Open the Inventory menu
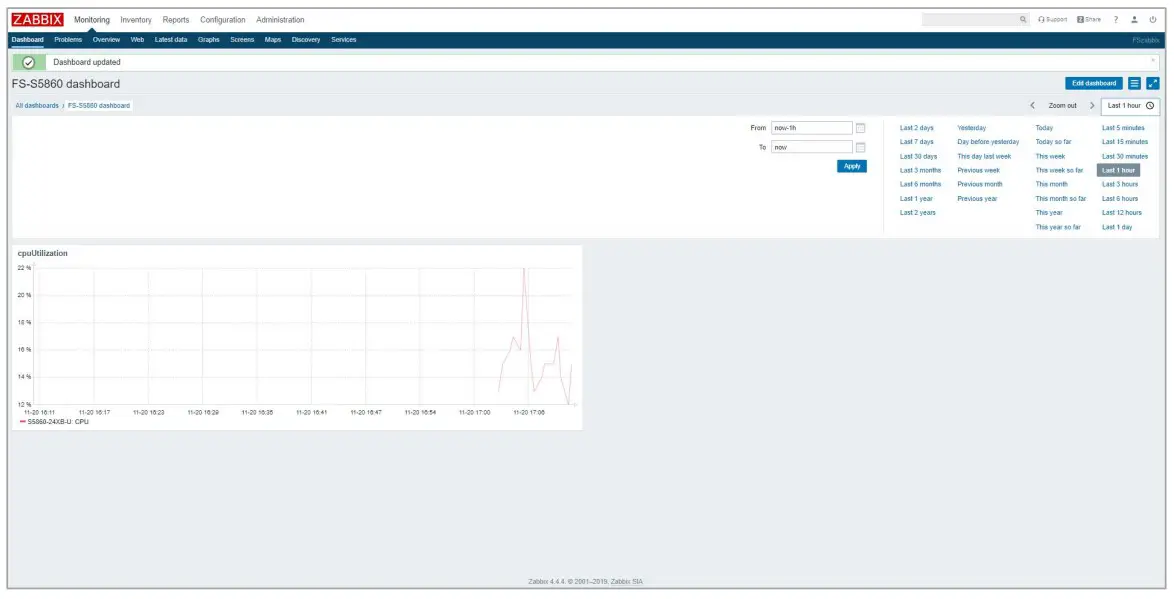Screen dimensions: 1174x599 point(136,19)
